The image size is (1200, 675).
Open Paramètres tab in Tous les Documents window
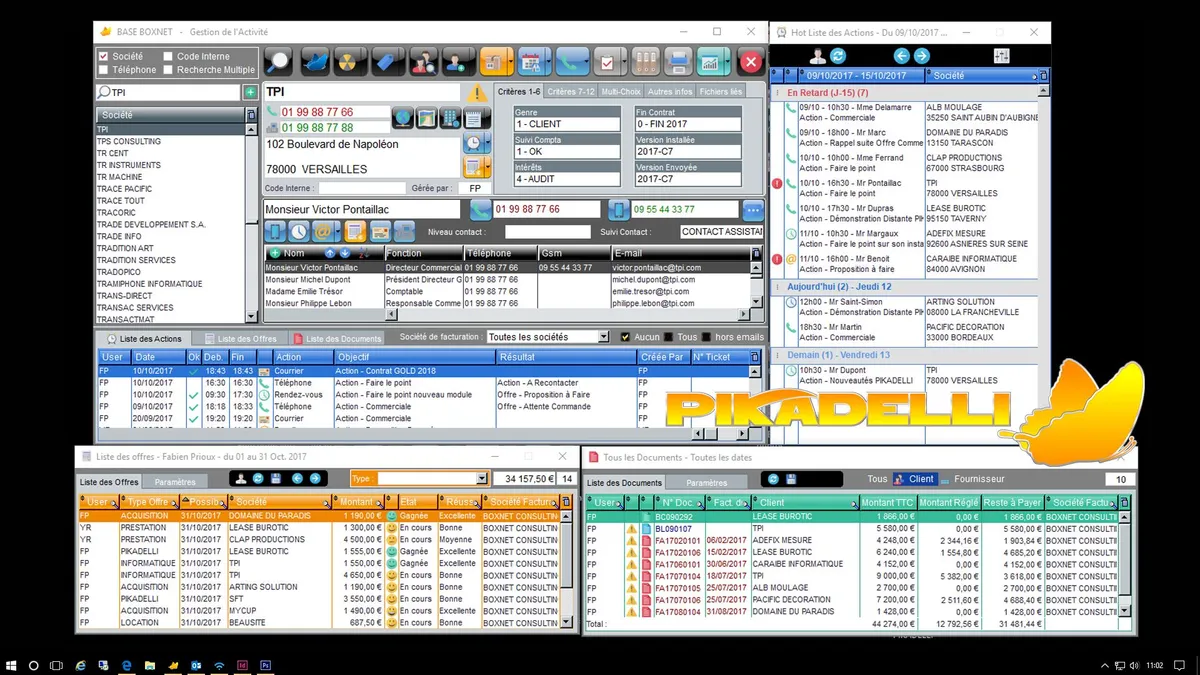[707, 483]
